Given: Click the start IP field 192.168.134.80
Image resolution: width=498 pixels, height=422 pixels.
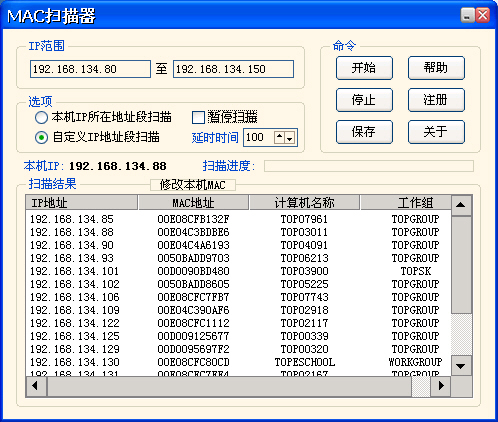Looking at the screenshot, I should coord(90,69).
